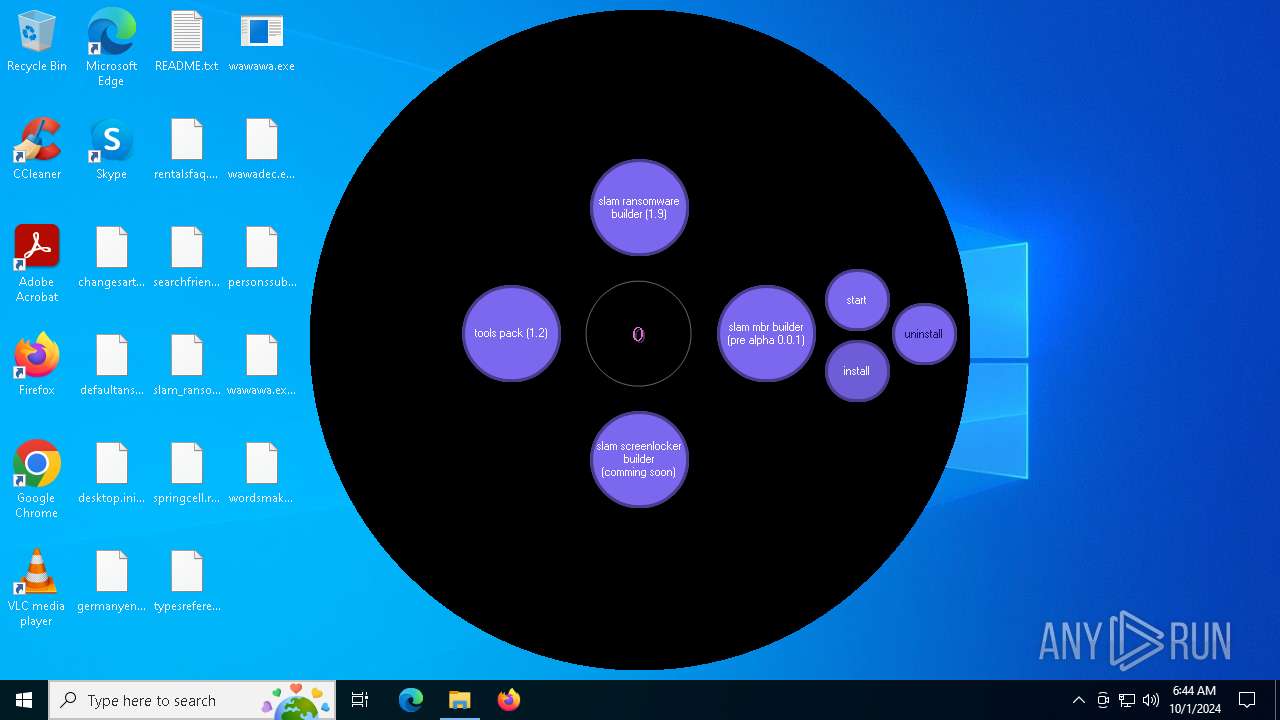Click the start bubble

(857, 300)
